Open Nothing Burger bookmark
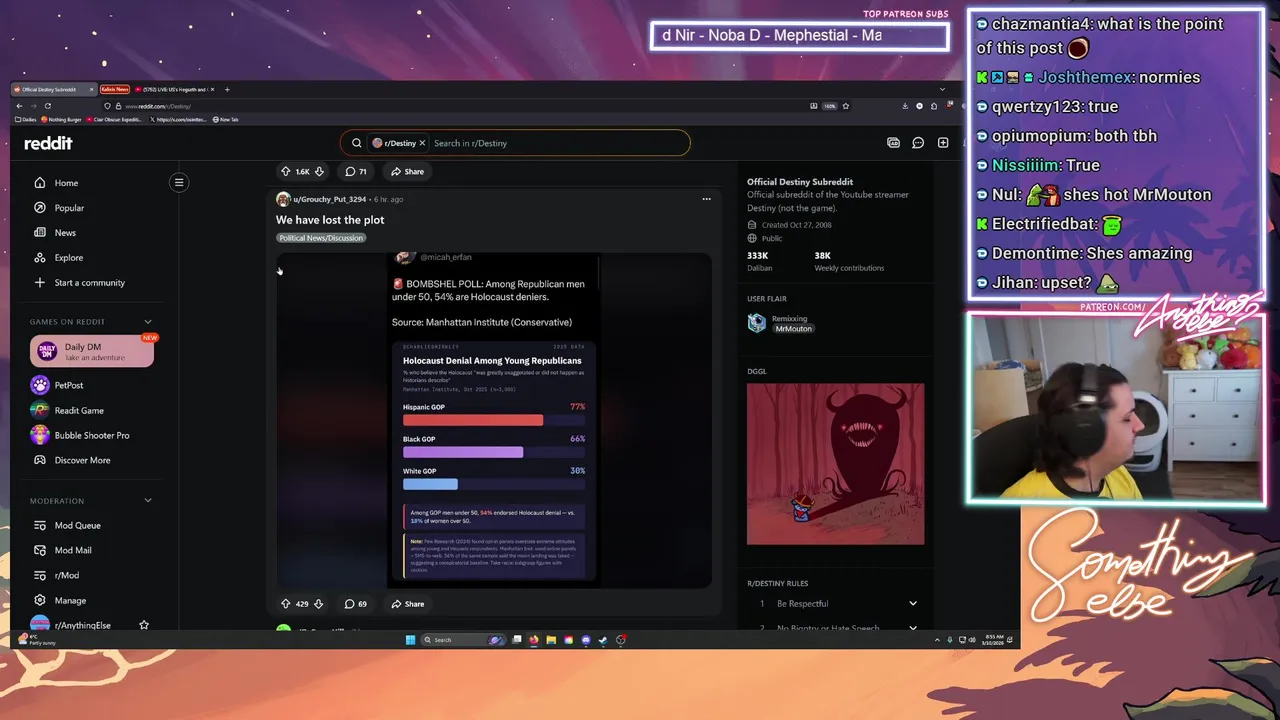1280x720 pixels. point(63,119)
